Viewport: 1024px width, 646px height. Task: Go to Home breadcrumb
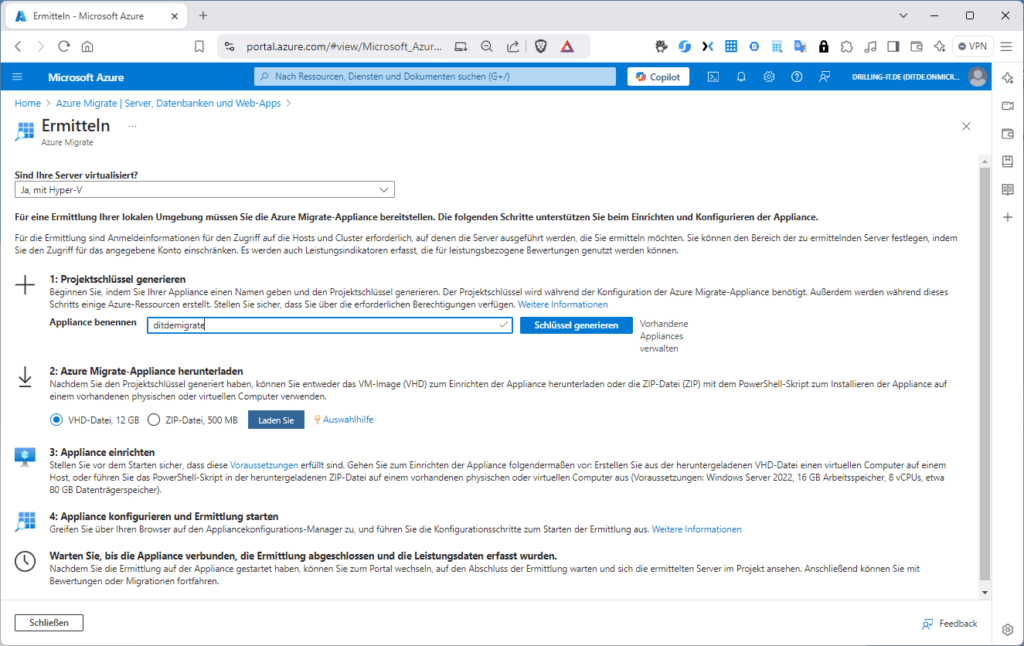27,103
